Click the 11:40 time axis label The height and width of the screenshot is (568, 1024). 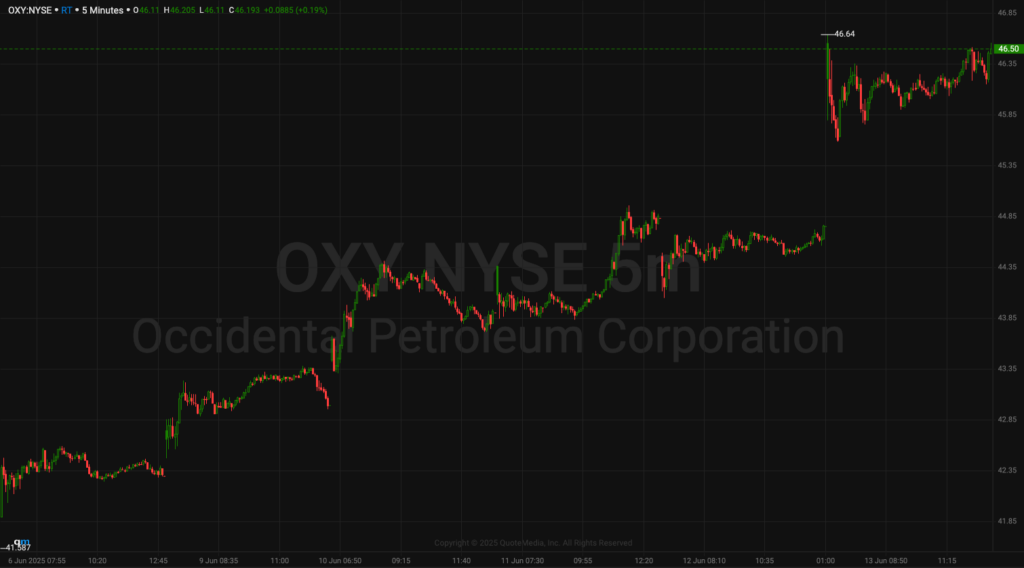pos(461,561)
